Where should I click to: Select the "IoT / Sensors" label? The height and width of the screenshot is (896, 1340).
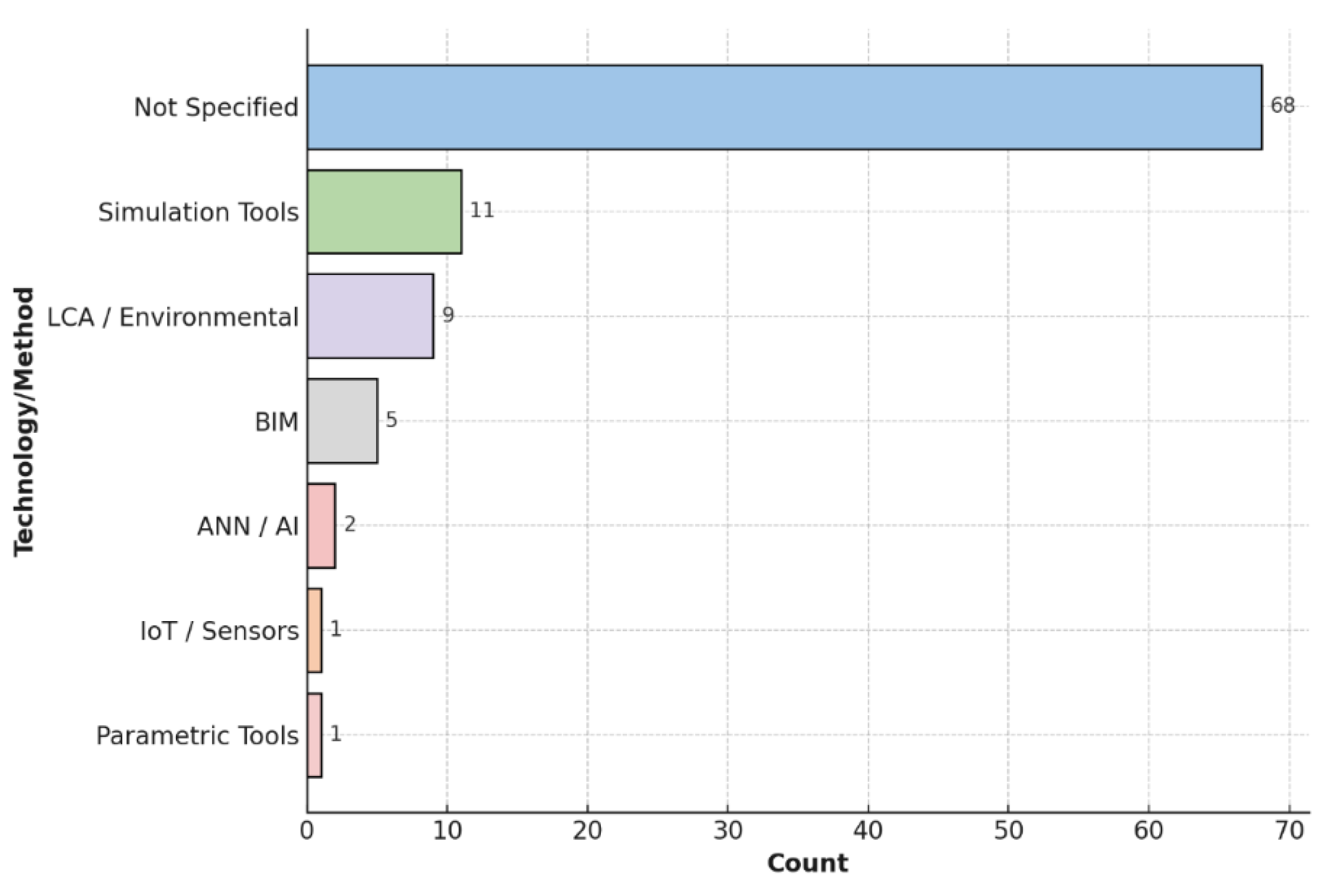pyautogui.click(x=219, y=631)
